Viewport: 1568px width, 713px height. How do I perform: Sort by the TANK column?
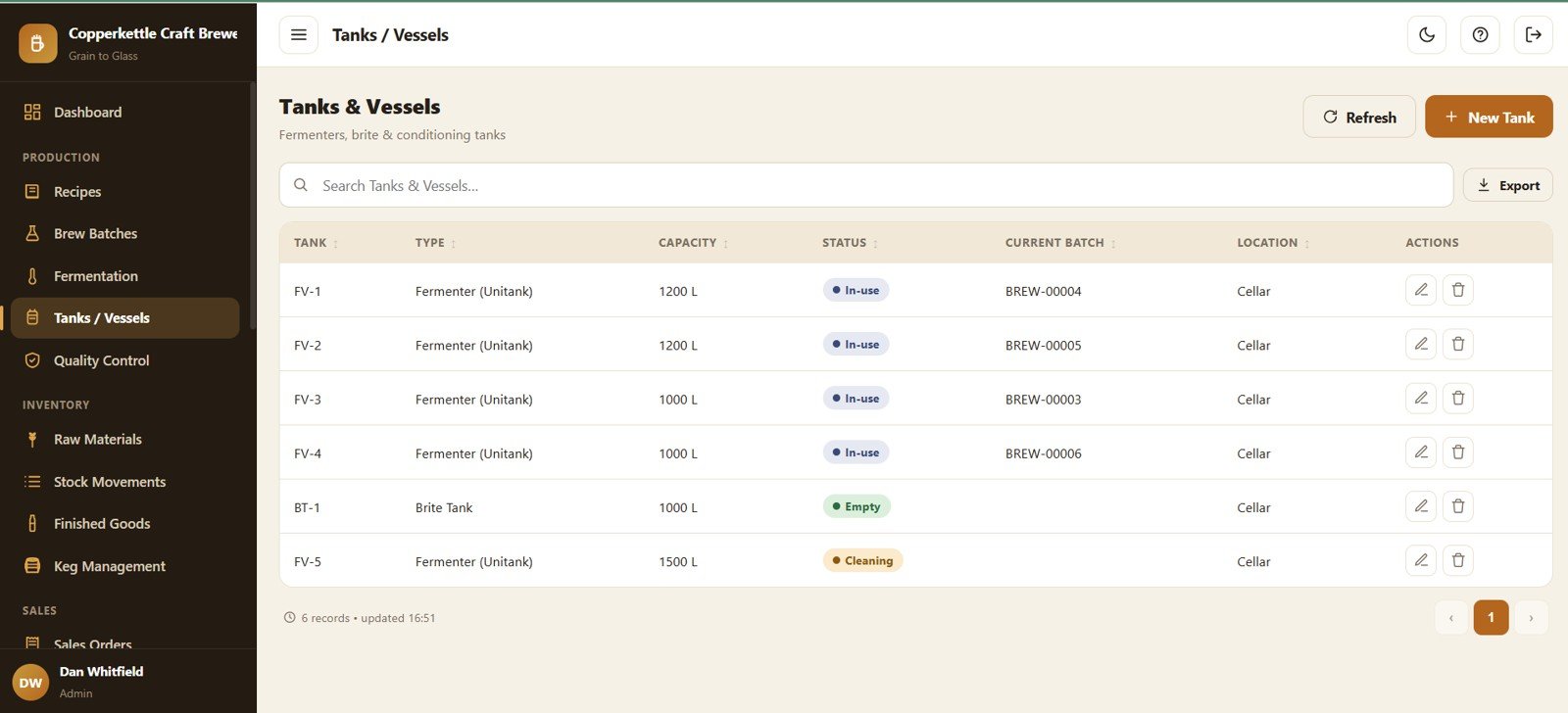tap(316, 243)
